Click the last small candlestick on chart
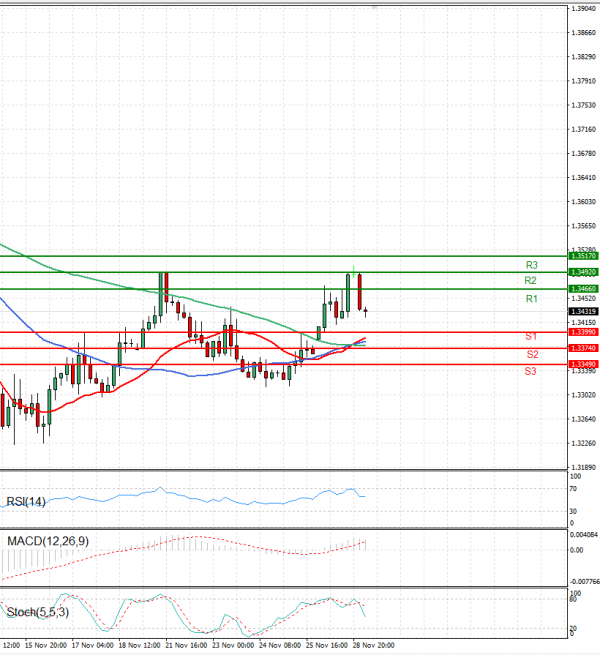Image resolution: width=600 pixels, height=655 pixels. click(x=366, y=311)
